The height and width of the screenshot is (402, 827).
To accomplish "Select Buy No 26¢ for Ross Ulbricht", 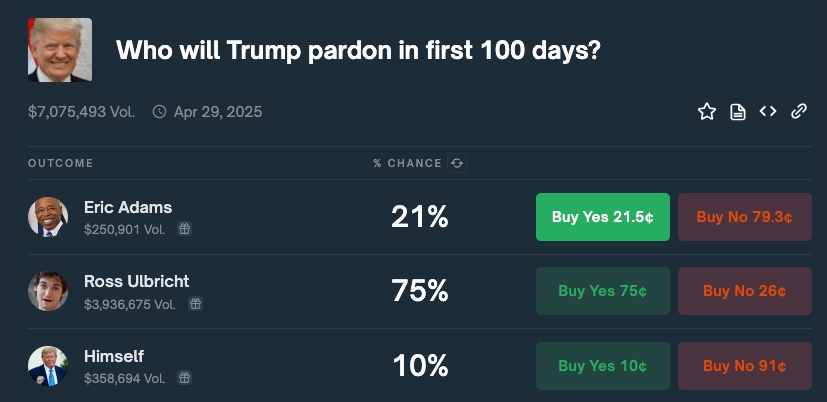I will click(745, 291).
